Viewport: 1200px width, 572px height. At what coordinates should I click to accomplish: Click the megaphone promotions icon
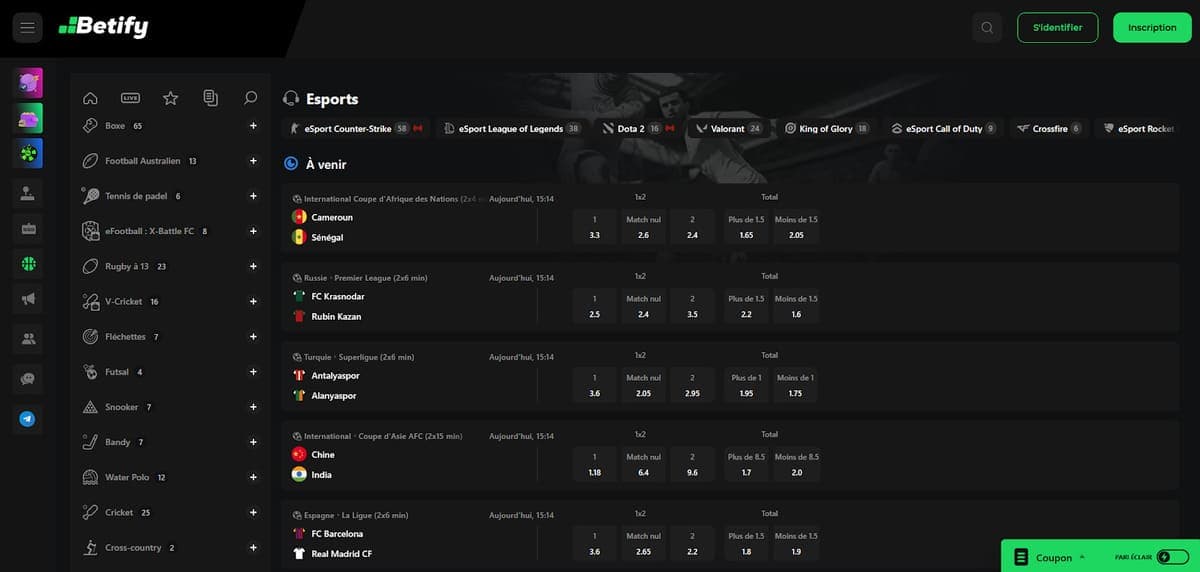point(27,298)
